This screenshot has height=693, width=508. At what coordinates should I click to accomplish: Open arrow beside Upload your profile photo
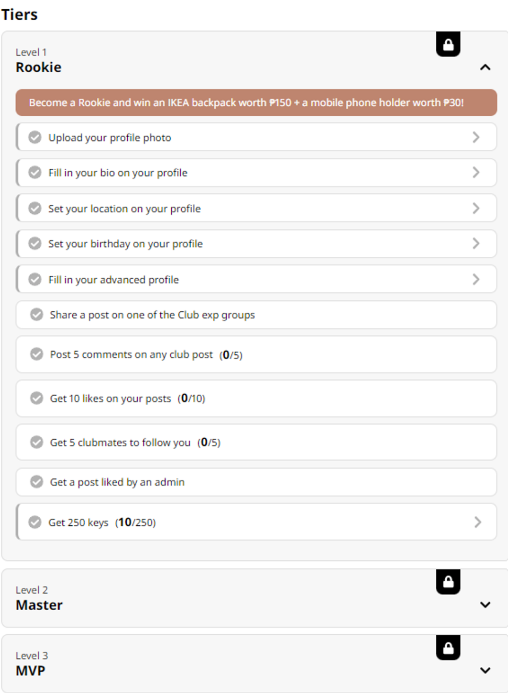point(476,137)
